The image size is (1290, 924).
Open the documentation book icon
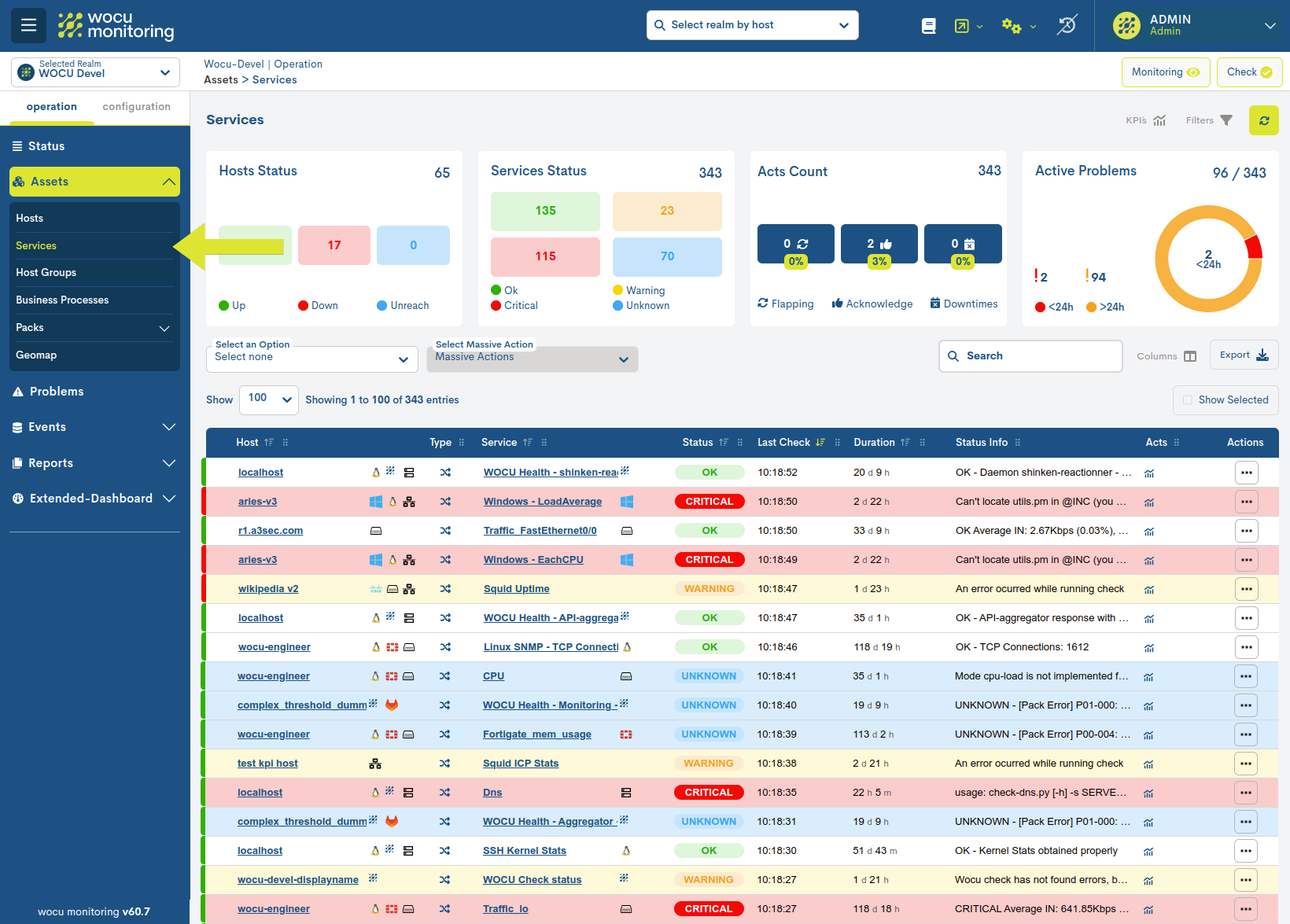[x=929, y=26]
